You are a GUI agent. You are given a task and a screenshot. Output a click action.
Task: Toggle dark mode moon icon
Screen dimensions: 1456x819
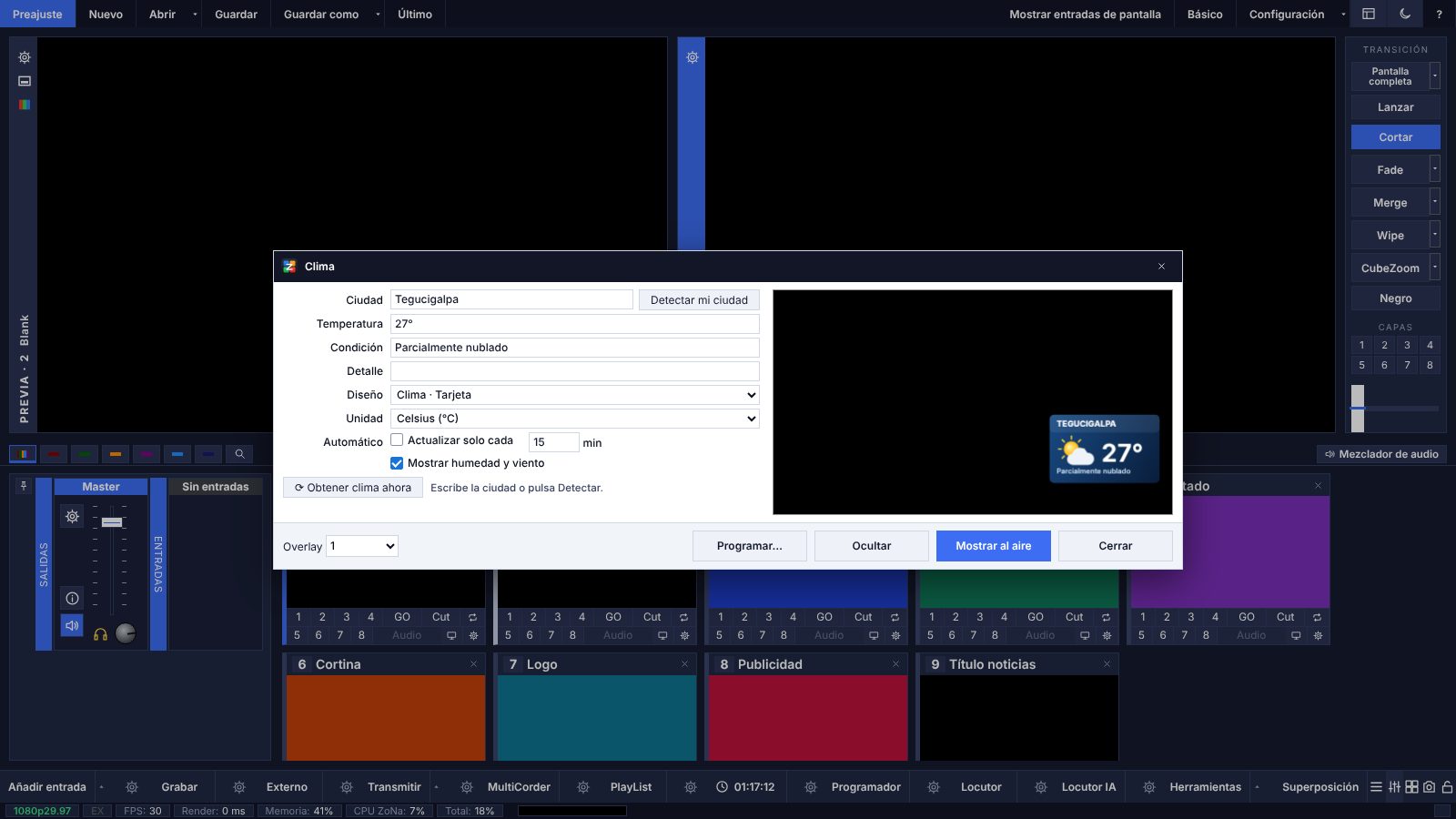1405,14
